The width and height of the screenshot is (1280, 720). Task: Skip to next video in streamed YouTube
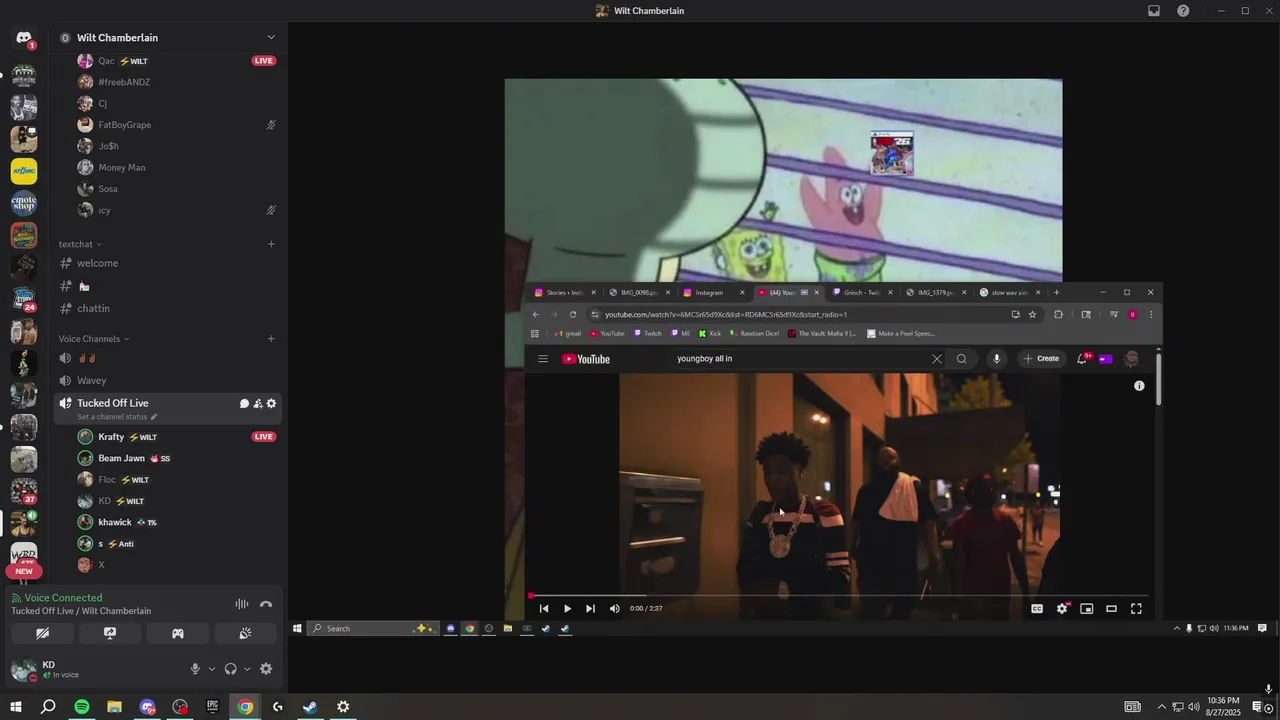[590, 608]
